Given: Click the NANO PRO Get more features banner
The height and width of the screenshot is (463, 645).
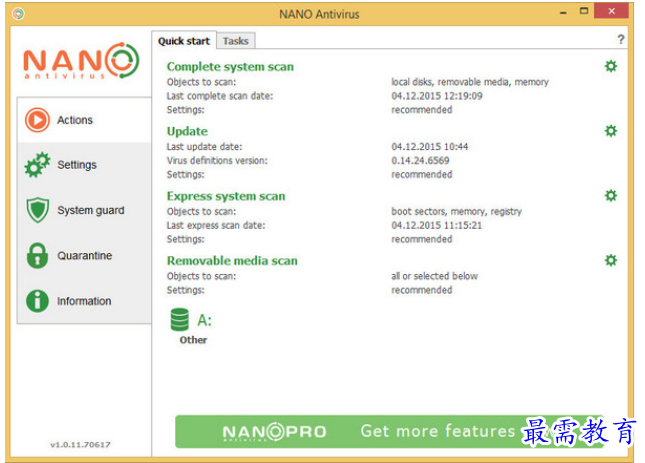Looking at the screenshot, I should click(390, 431).
